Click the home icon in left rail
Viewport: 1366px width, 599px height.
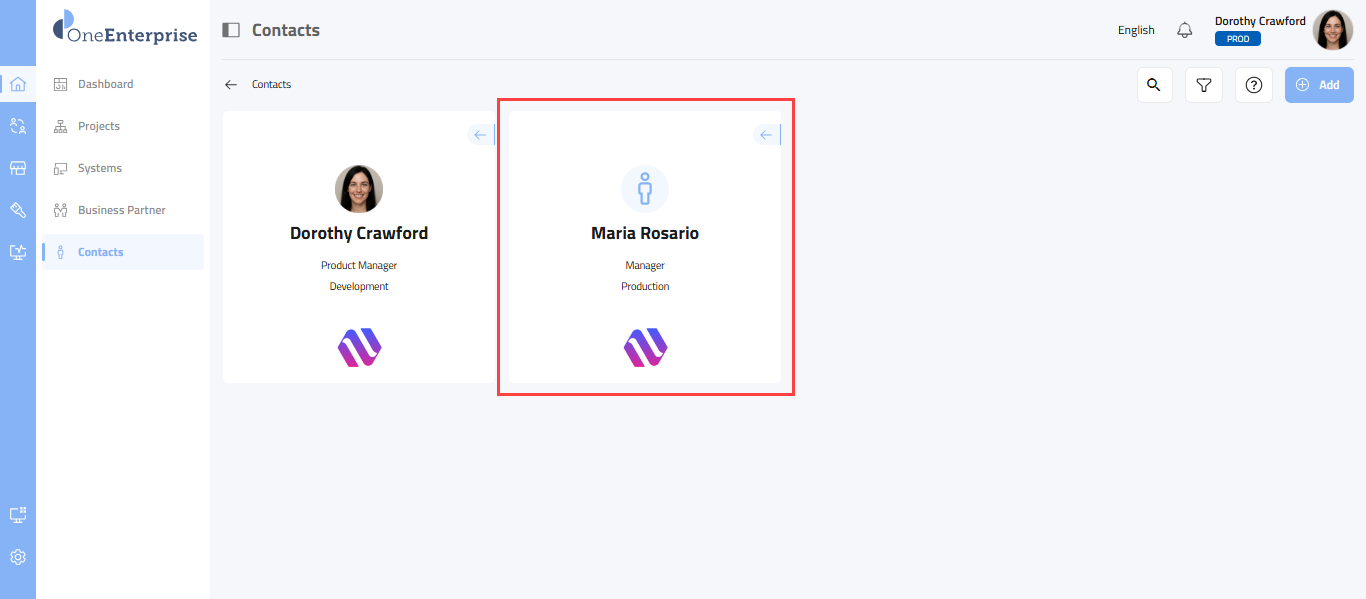click(x=17, y=84)
